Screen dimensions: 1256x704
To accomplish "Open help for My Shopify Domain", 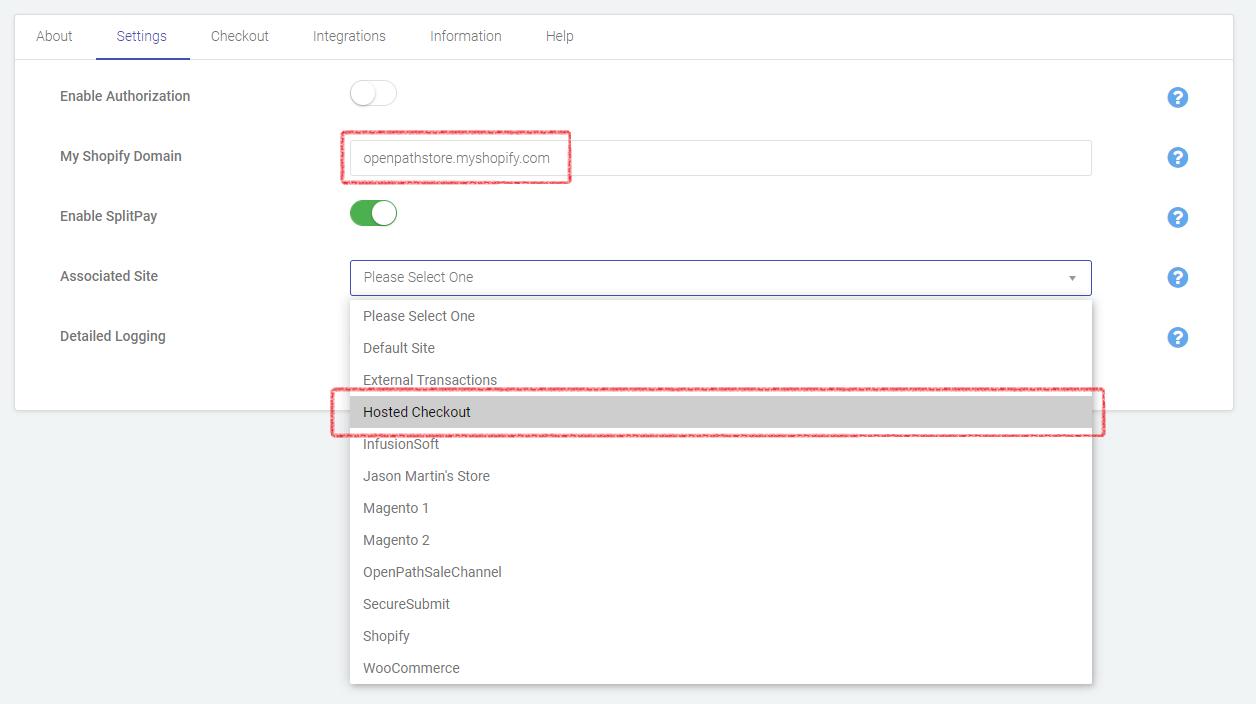I will [1178, 157].
